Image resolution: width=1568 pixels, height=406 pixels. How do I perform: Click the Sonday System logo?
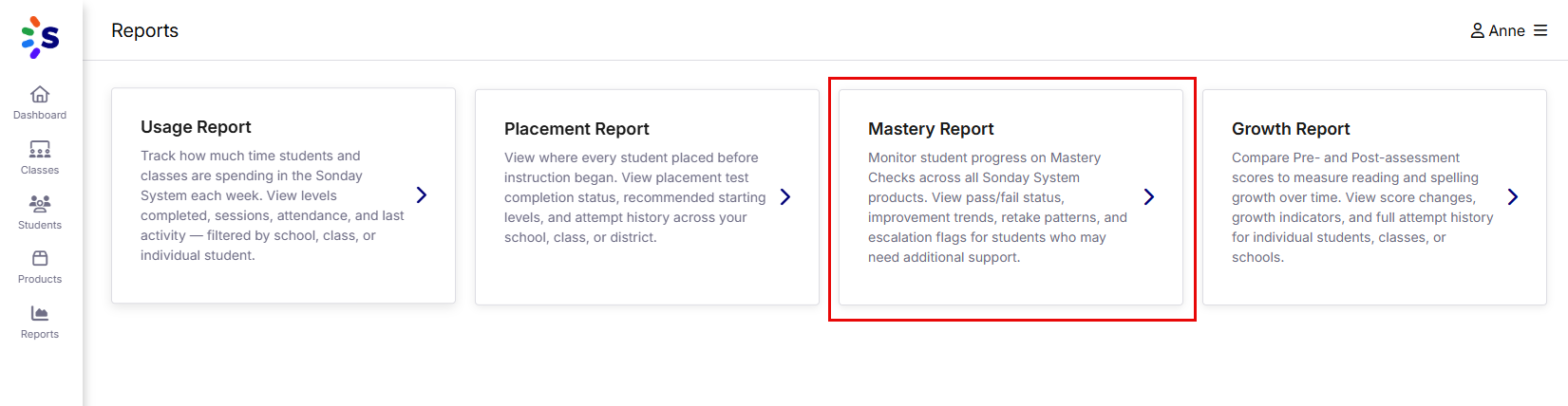coord(40,37)
